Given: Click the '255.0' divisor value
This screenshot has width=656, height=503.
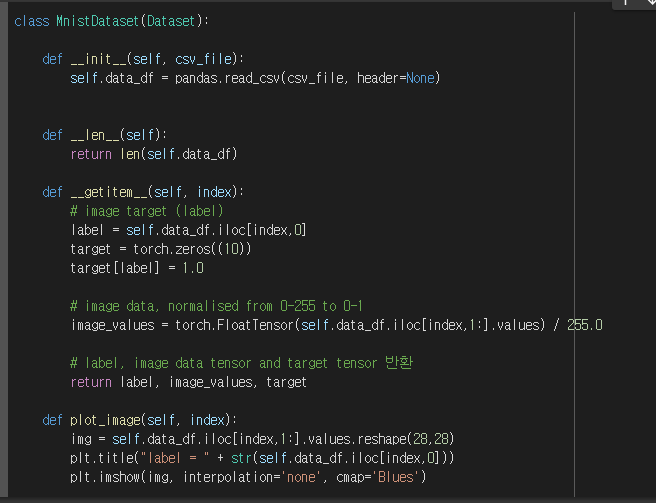Looking at the screenshot, I should (x=585, y=325).
